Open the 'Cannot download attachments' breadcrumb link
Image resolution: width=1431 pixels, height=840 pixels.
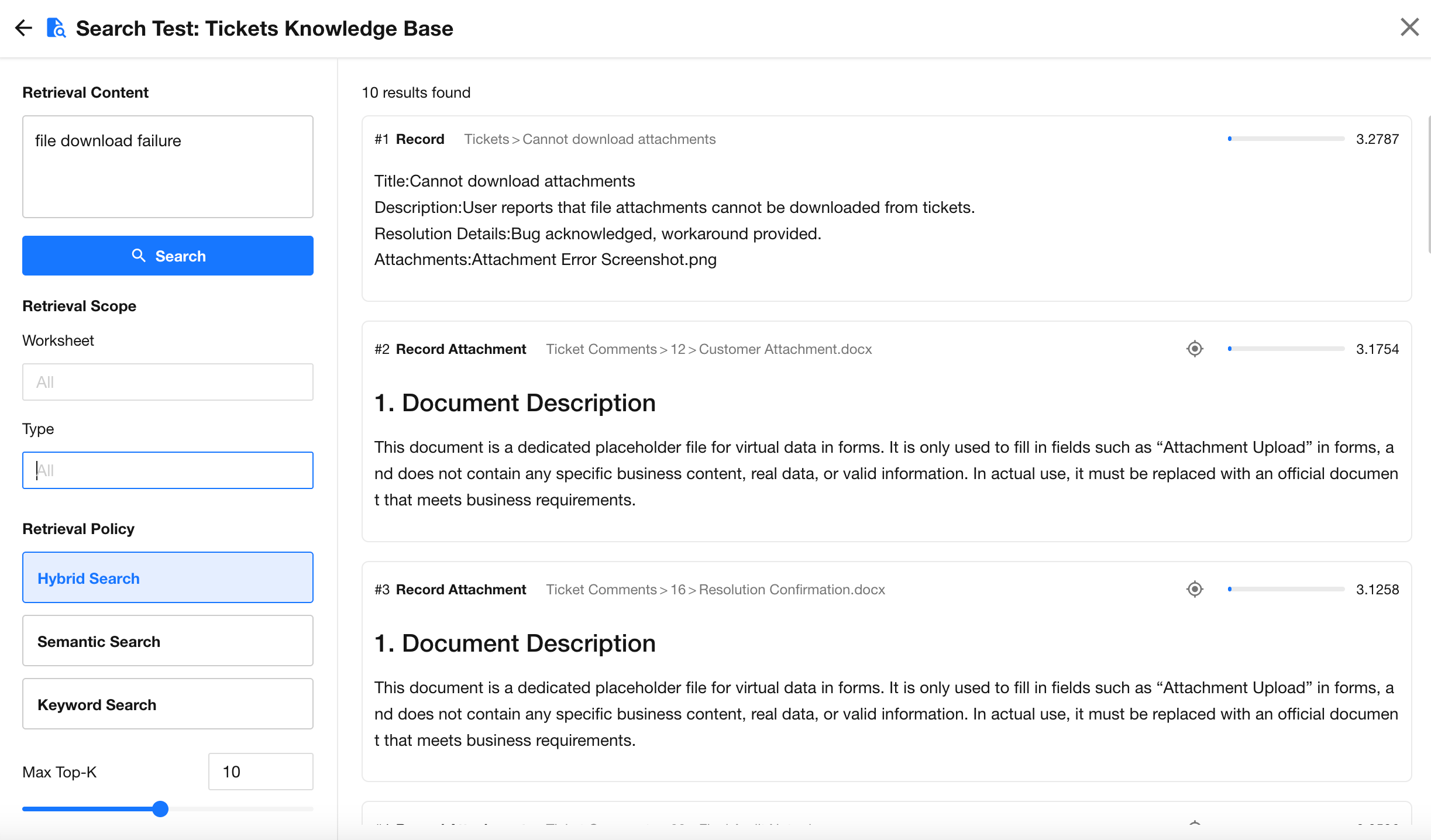coord(619,139)
